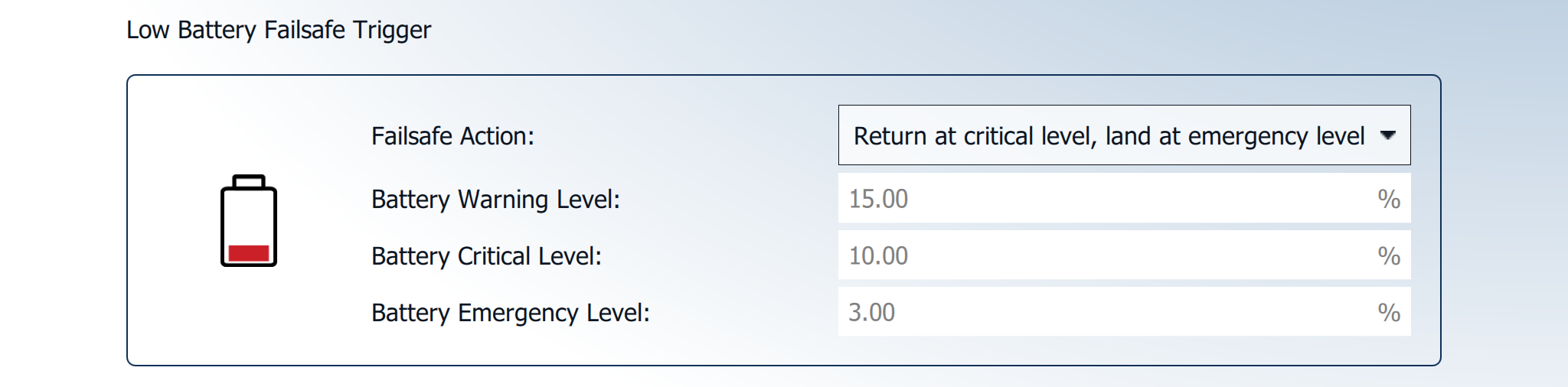Image resolution: width=1568 pixels, height=387 pixels.
Task: Click the percent unit in Critical Level field
Action: [x=1389, y=255]
